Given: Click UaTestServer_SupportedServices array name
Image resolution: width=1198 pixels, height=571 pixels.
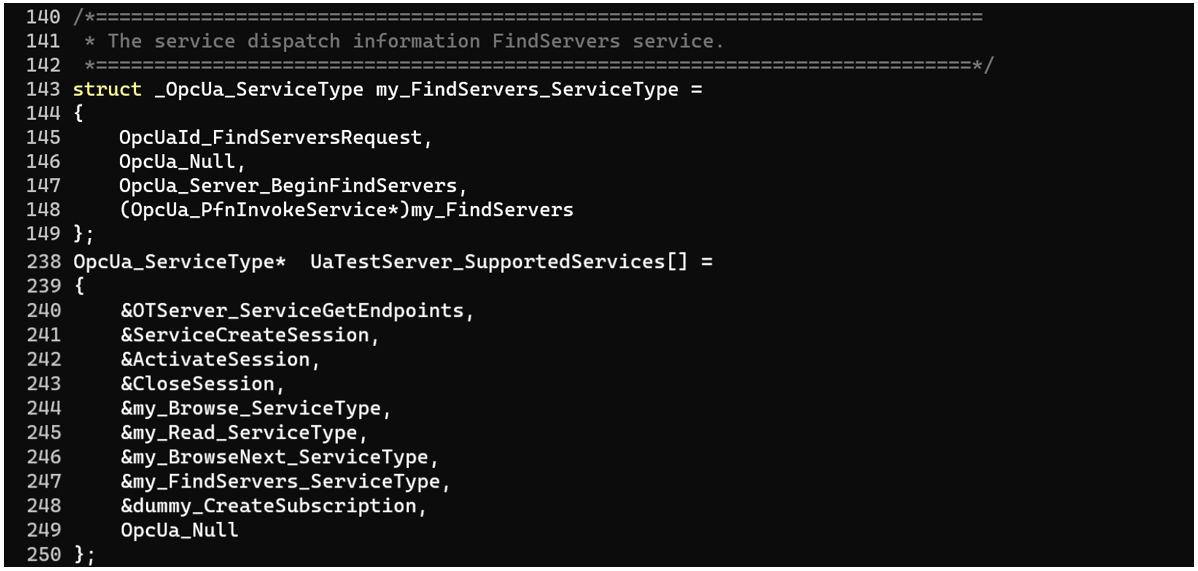Looking at the screenshot, I should pyautogui.click(x=488, y=262).
